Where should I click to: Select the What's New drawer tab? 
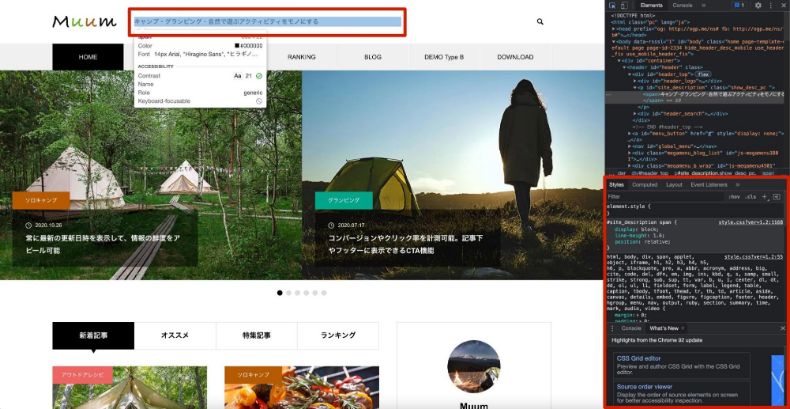pyautogui.click(x=664, y=328)
